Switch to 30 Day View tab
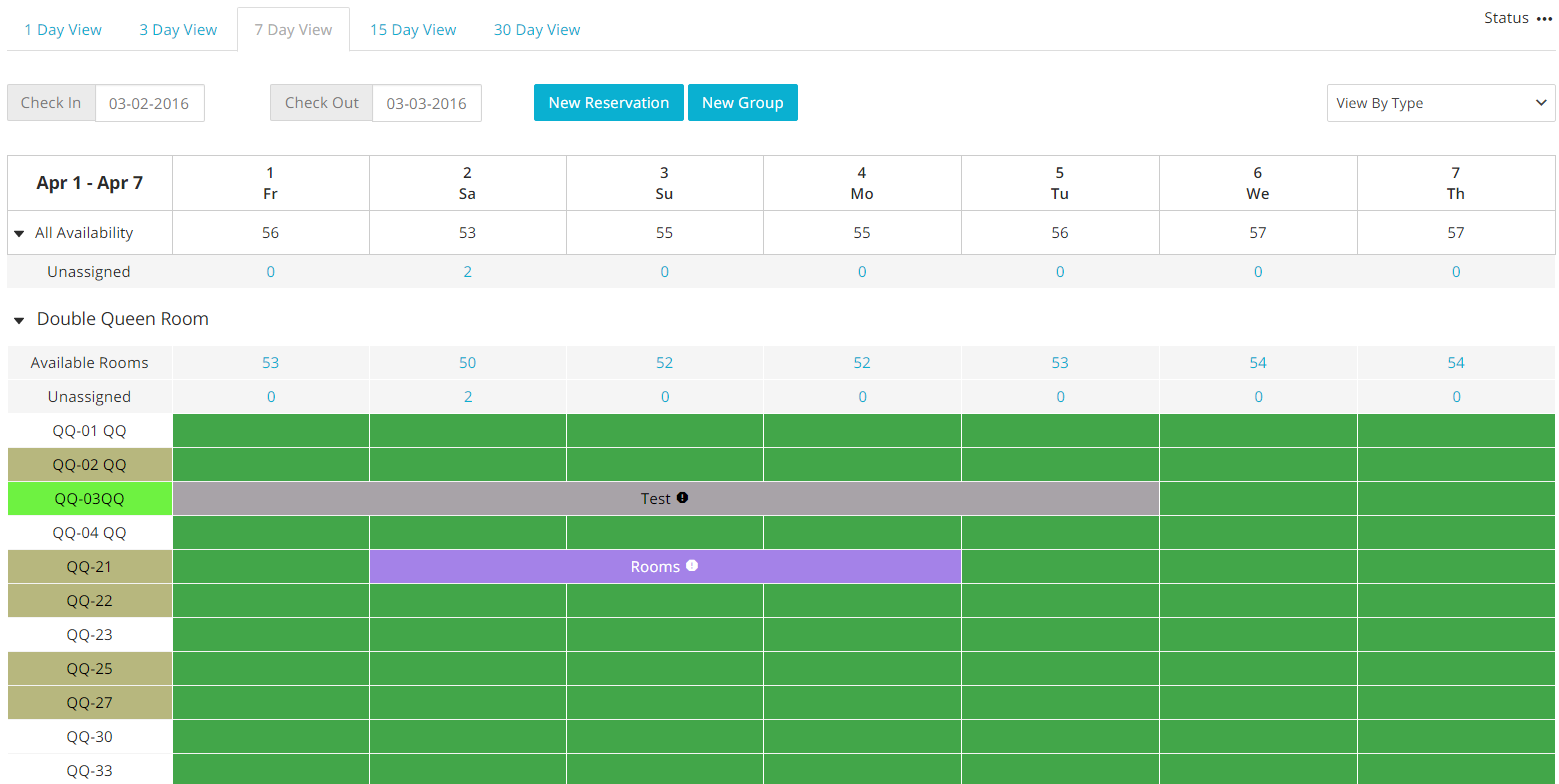Image resolution: width=1559 pixels, height=784 pixels. point(537,30)
